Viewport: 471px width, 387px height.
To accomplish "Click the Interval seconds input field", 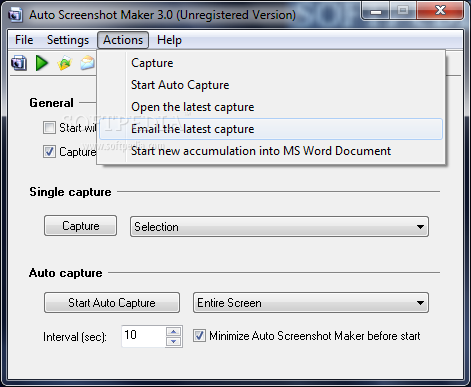I will pyautogui.click(x=144, y=336).
